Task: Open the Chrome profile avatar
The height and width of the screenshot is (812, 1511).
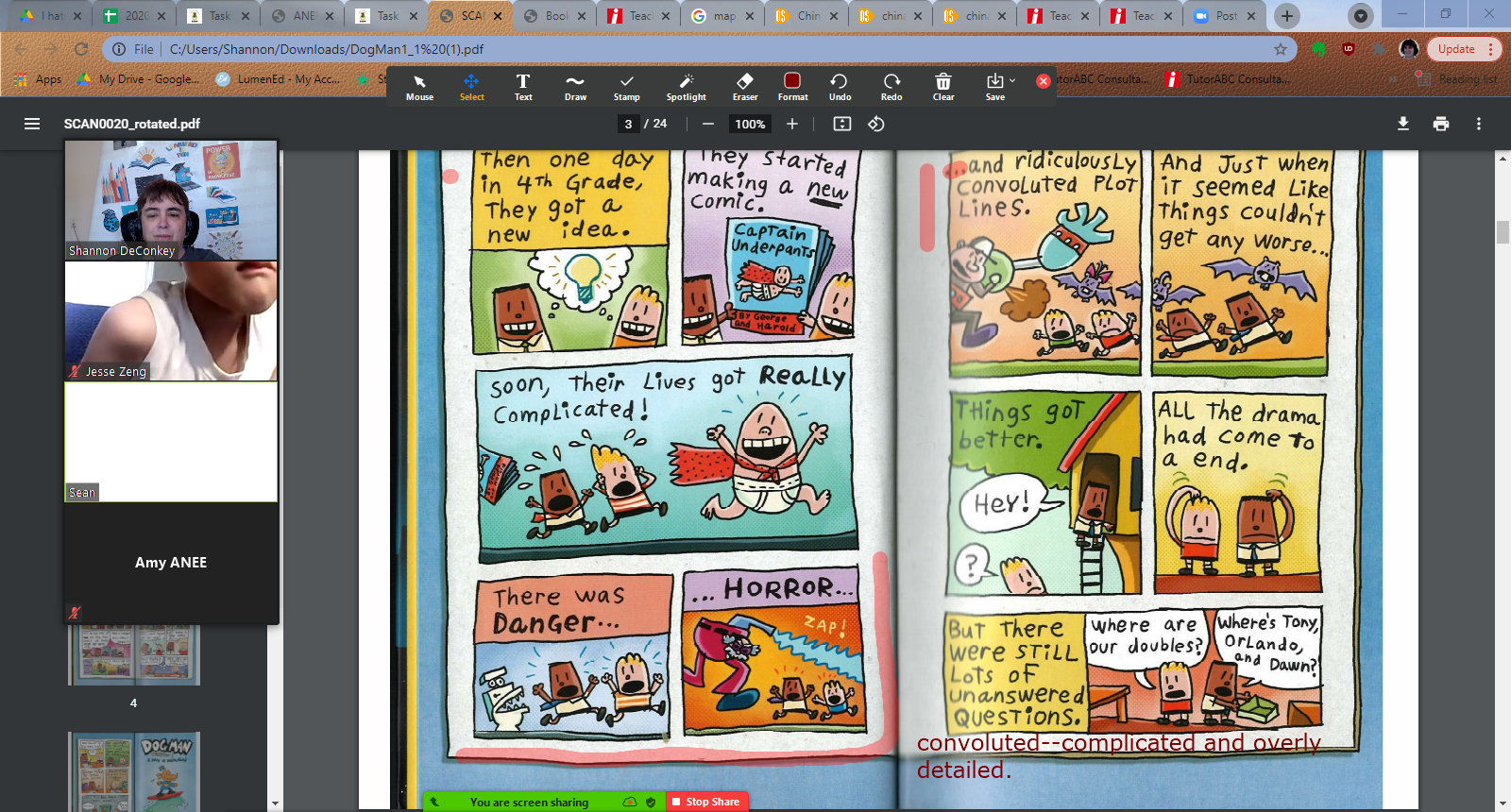Action: (x=1409, y=49)
